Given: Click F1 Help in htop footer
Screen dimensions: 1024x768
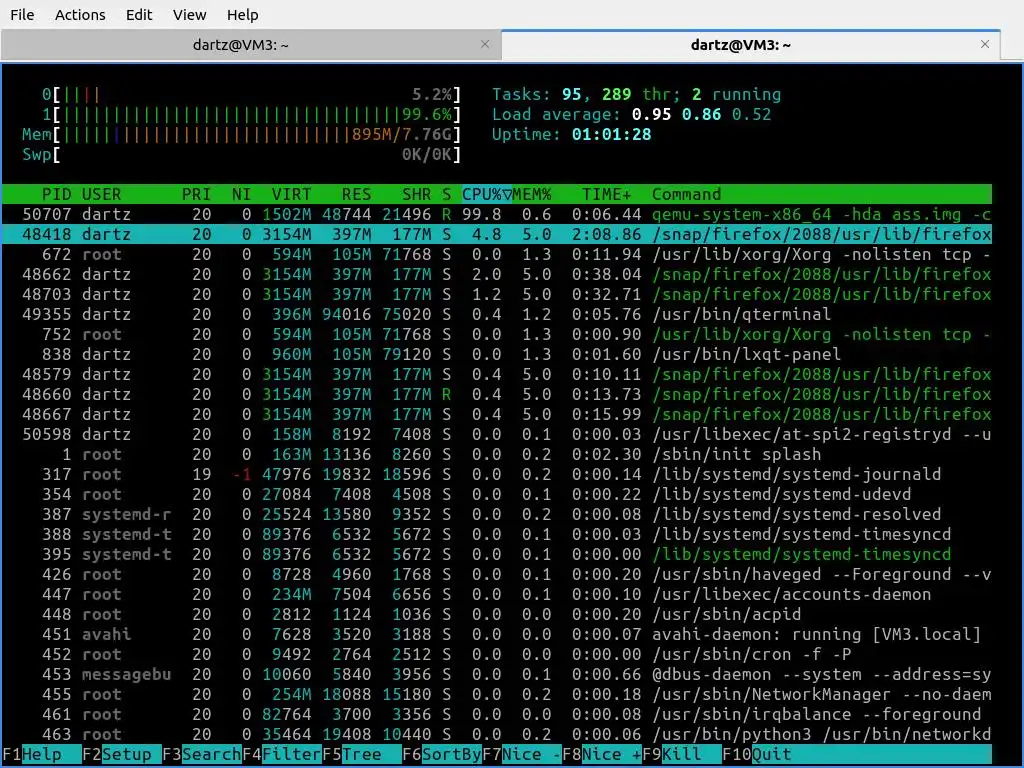Looking at the screenshot, I should [x=42, y=754].
